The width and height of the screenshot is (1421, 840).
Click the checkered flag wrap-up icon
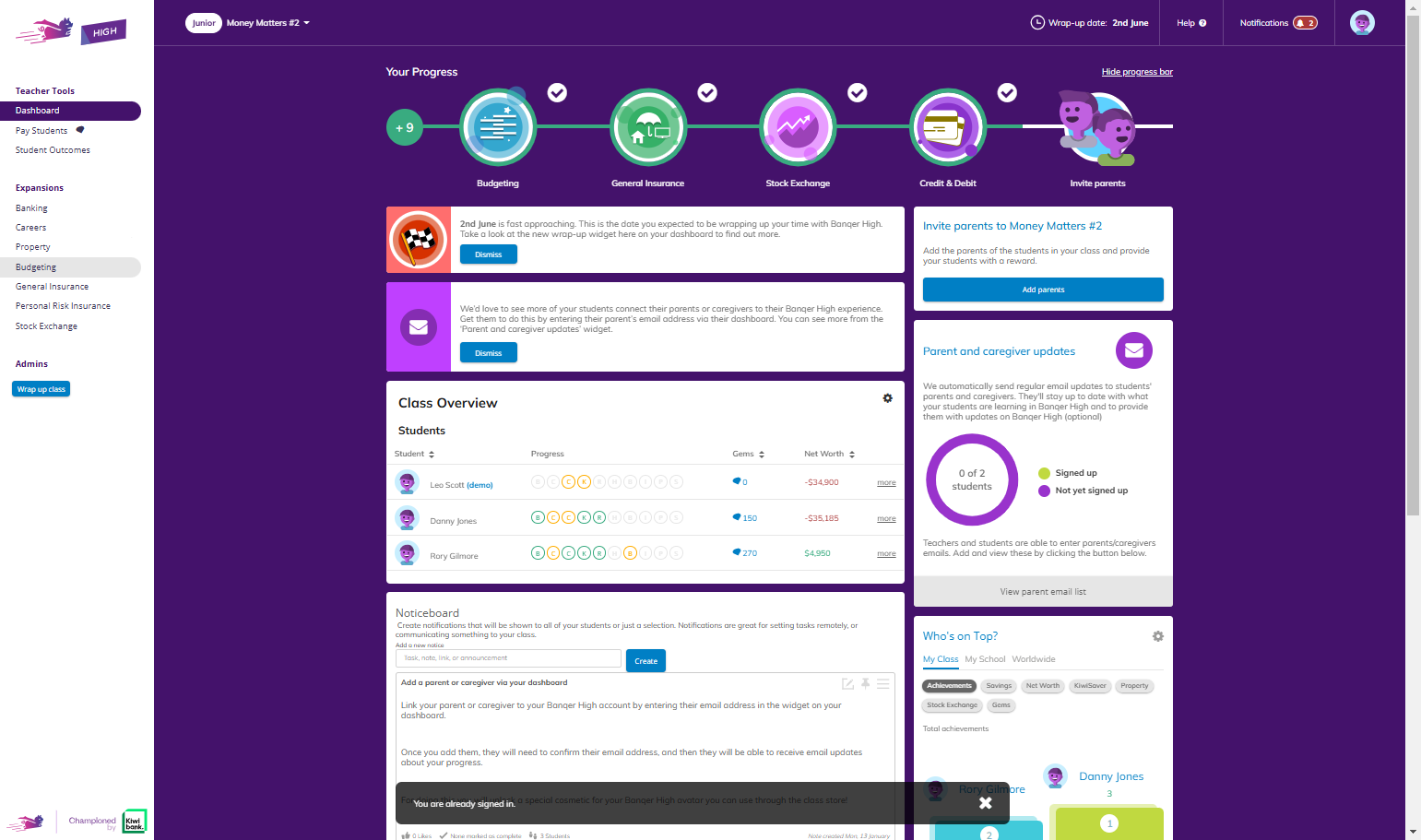coord(419,240)
